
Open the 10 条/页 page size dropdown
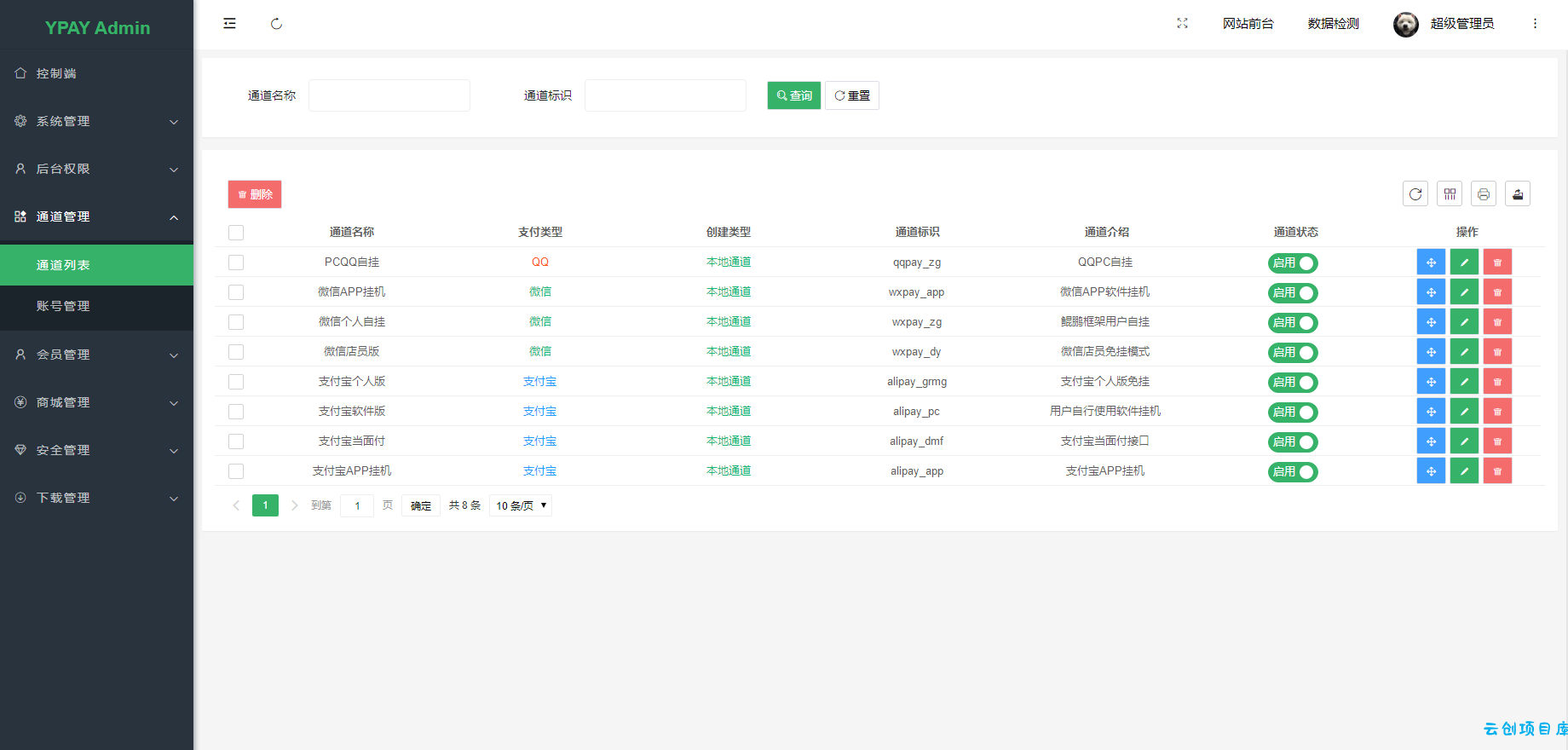click(521, 505)
